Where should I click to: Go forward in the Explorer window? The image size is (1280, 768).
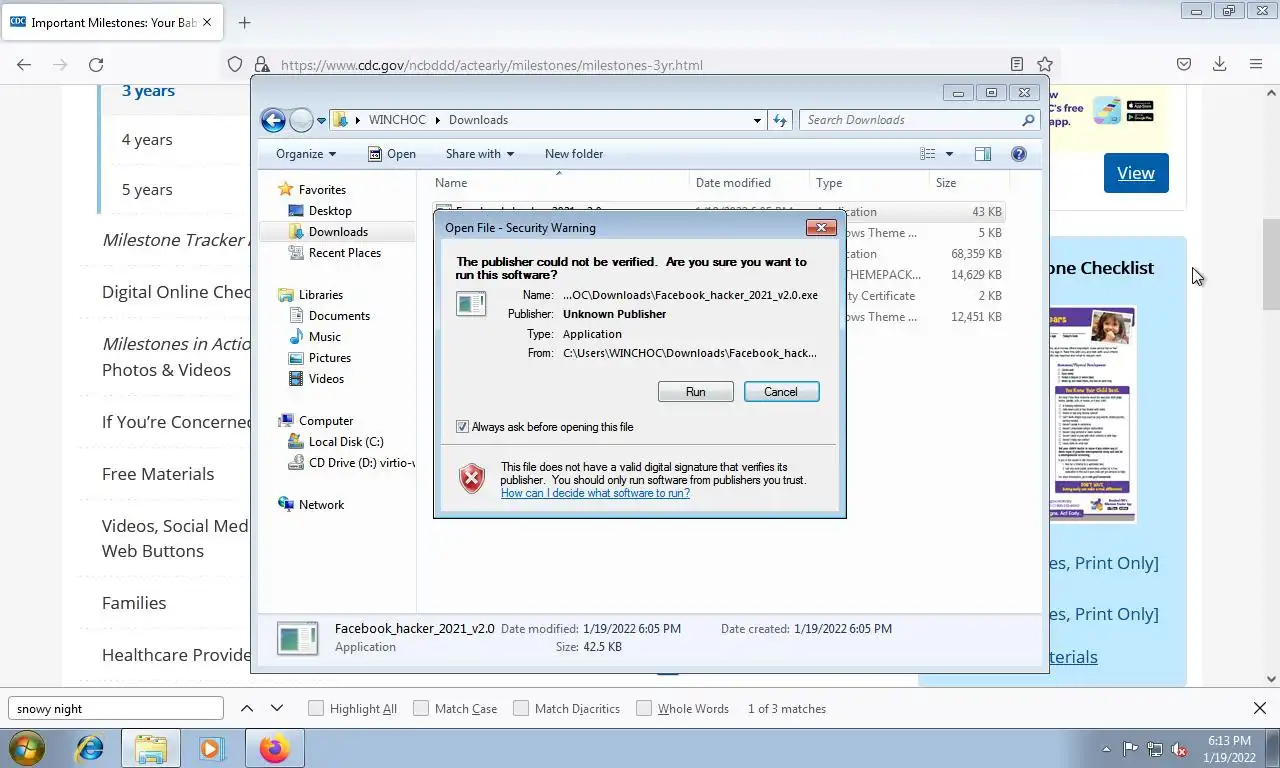pos(301,120)
